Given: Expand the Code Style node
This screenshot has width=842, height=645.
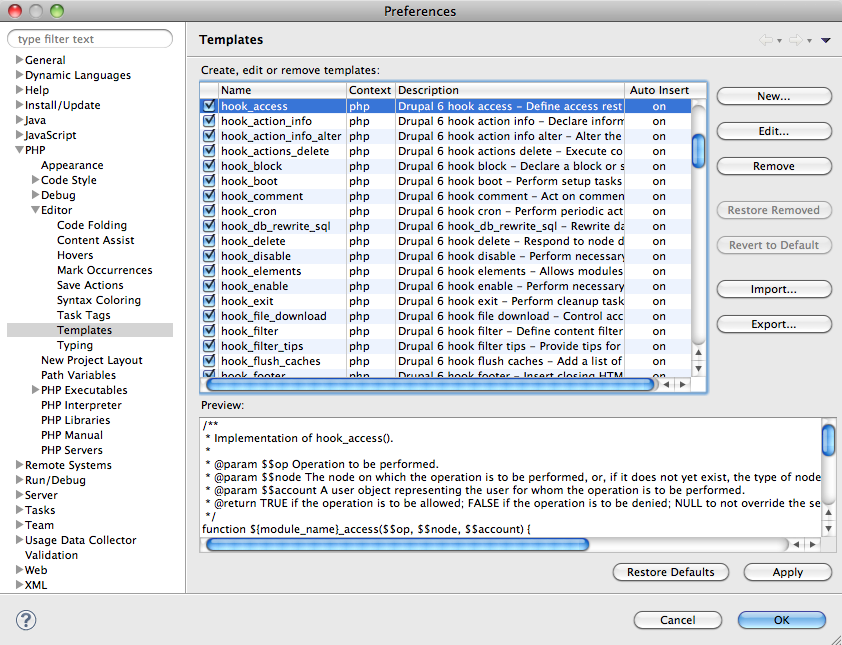Looking at the screenshot, I should click(x=35, y=180).
